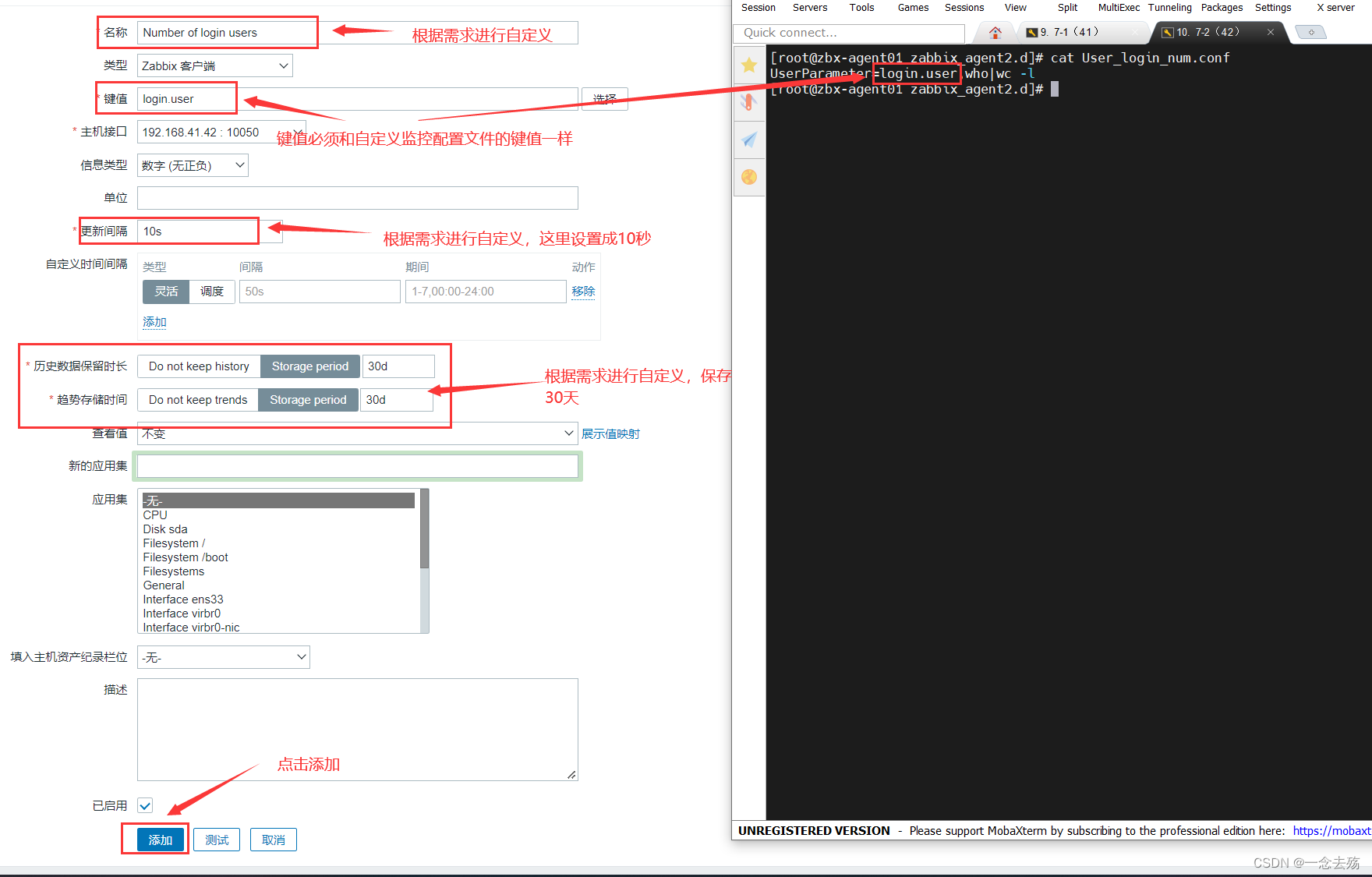
Task: Click the 移除 remove interval link
Action: click(583, 292)
